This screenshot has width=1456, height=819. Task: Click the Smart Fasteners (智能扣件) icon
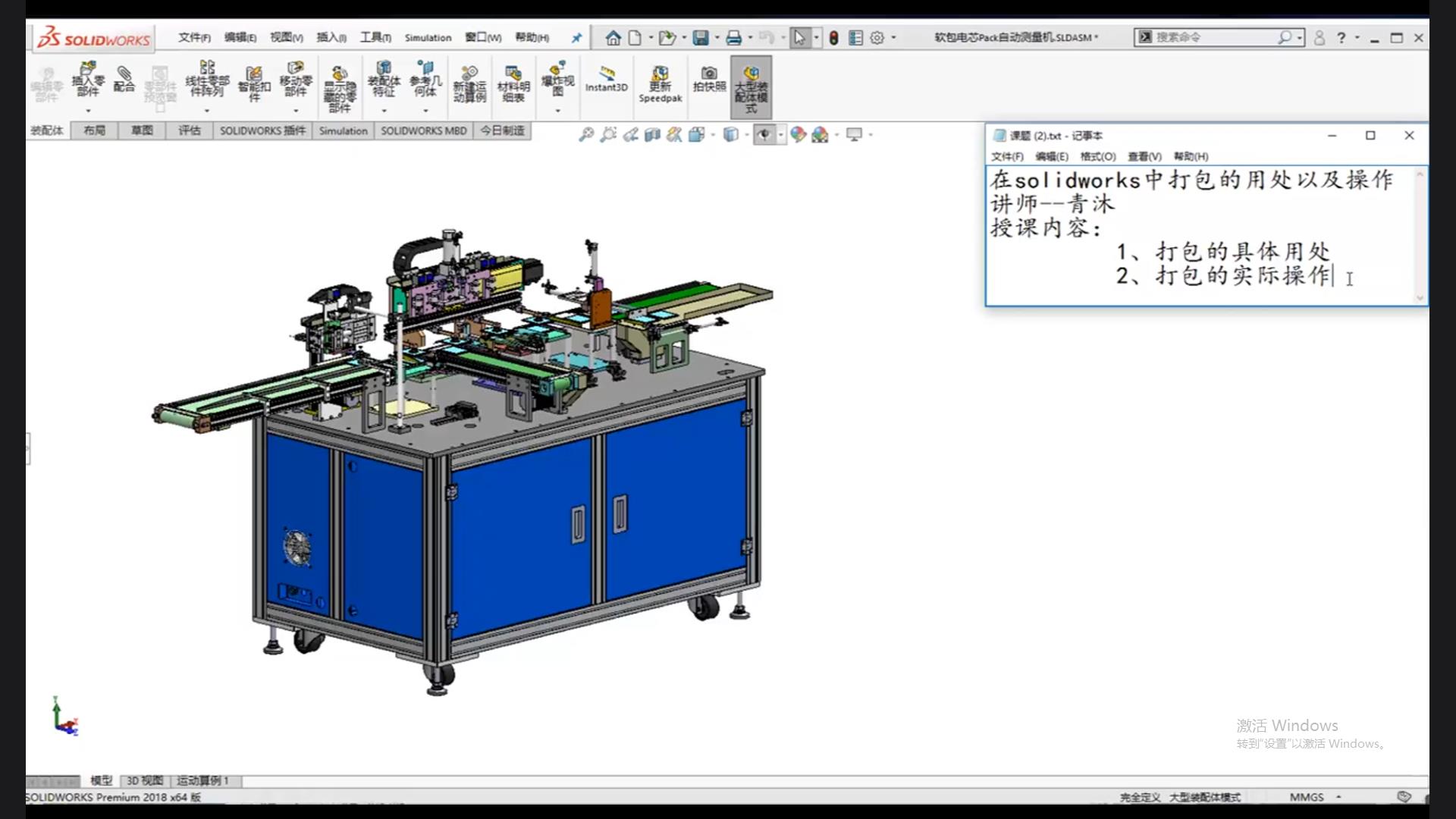(254, 83)
